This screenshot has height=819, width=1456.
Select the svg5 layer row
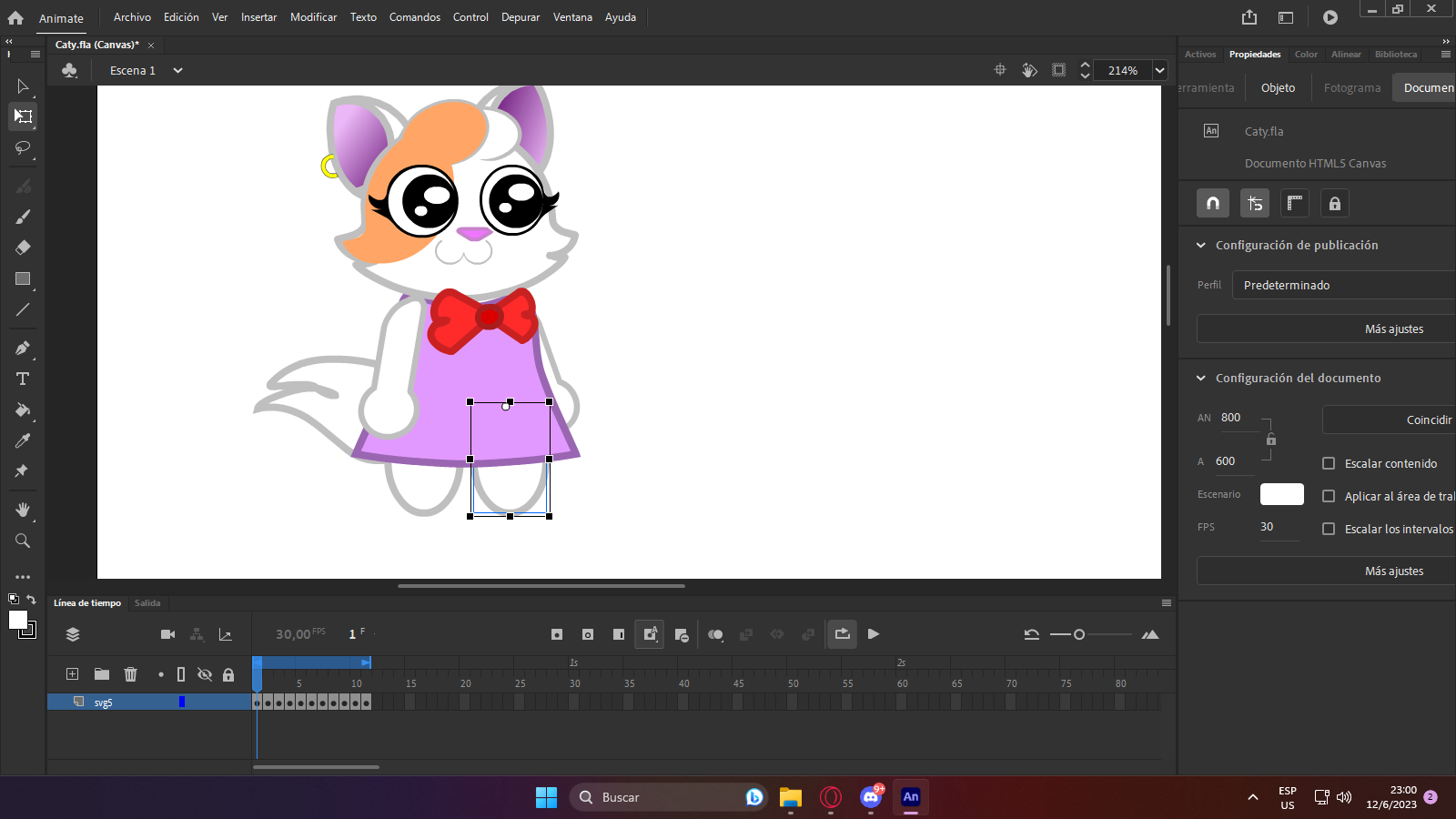(149, 702)
